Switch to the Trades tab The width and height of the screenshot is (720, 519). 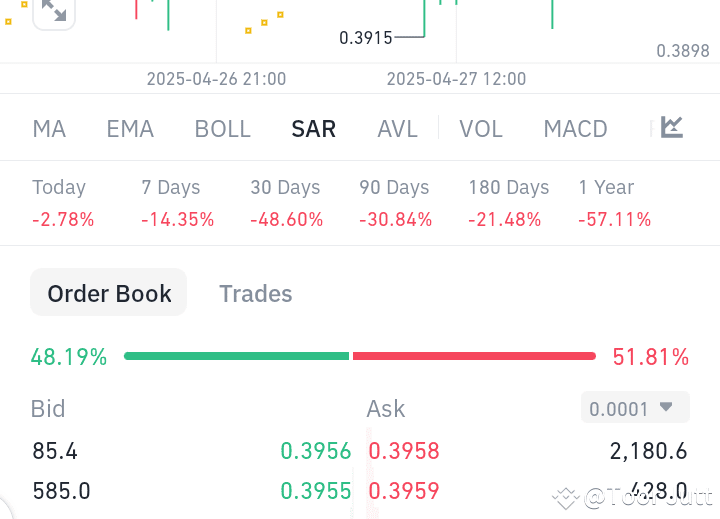click(x=256, y=293)
